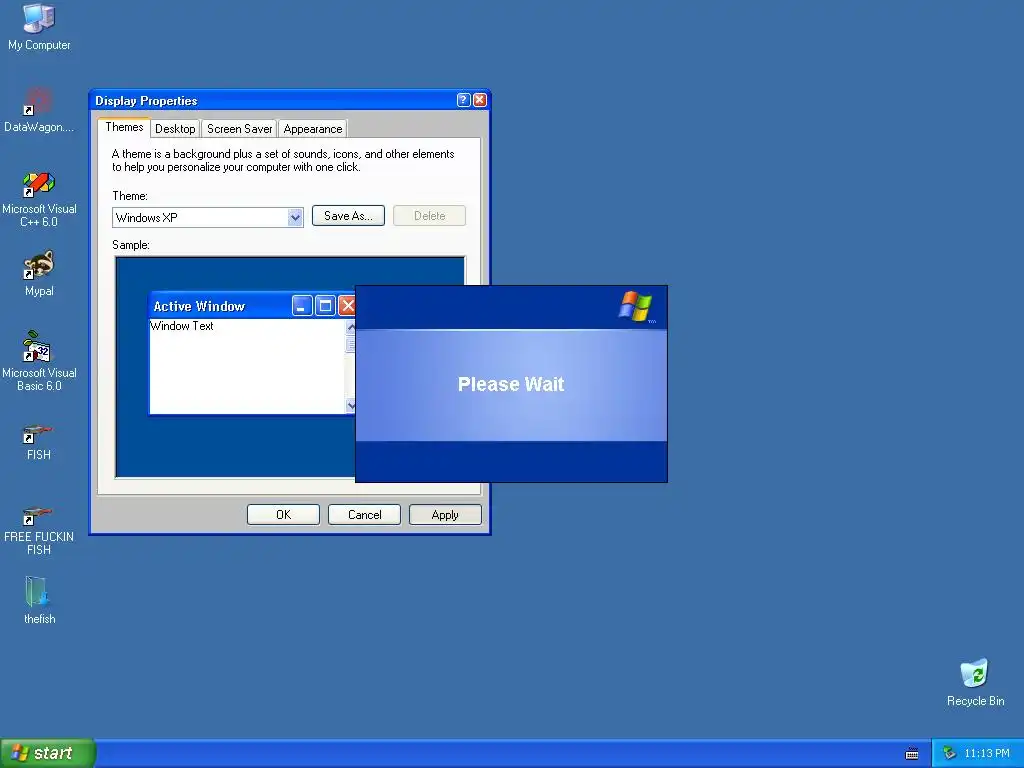This screenshot has width=1024, height=768.
Task: Click the Mypal raccoon browser icon
Action: click(x=39, y=273)
